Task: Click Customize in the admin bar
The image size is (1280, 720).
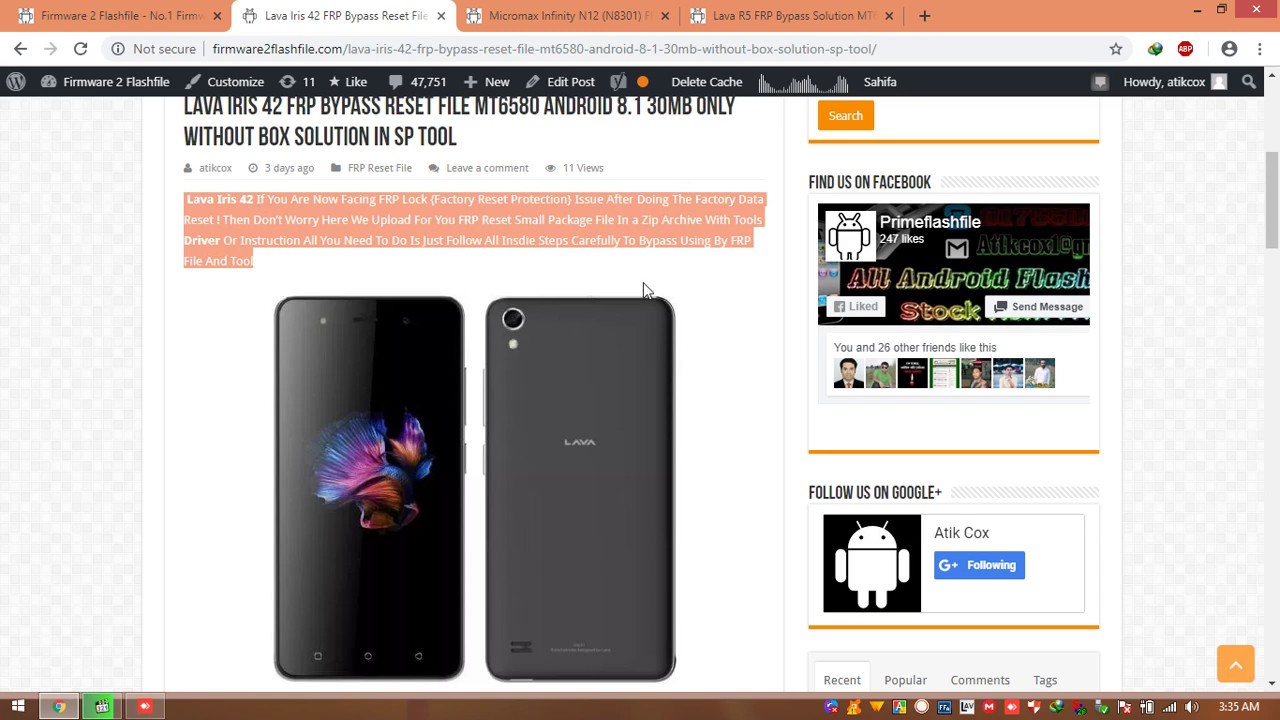Action: click(225, 82)
